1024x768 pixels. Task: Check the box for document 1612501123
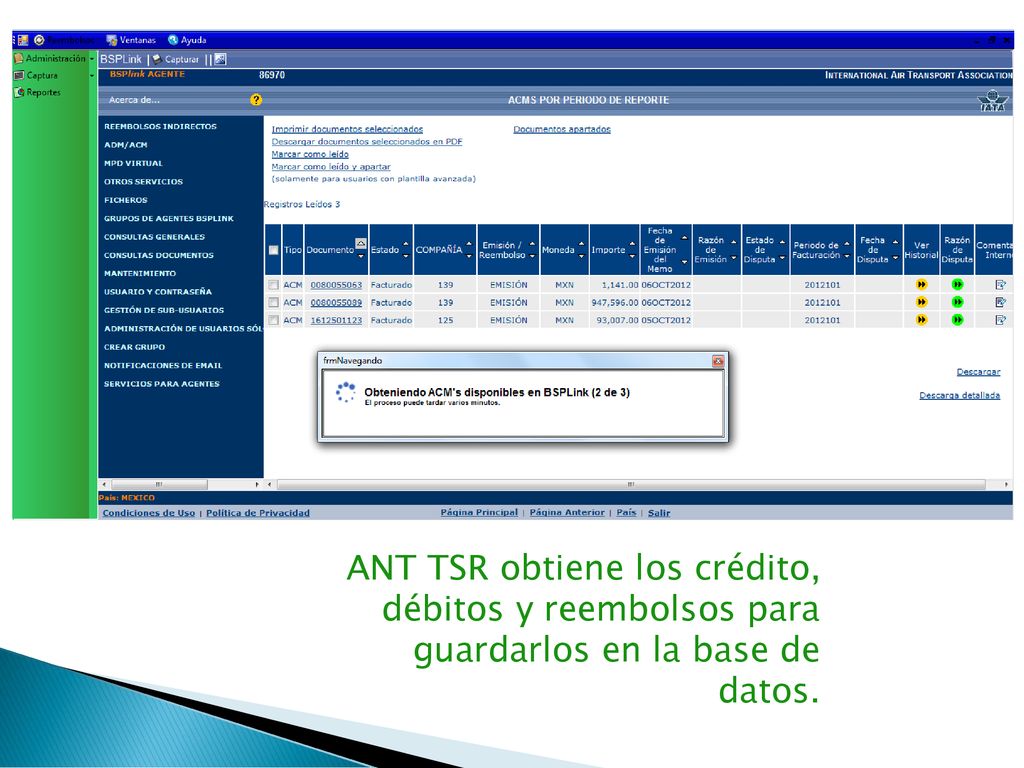tap(274, 320)
